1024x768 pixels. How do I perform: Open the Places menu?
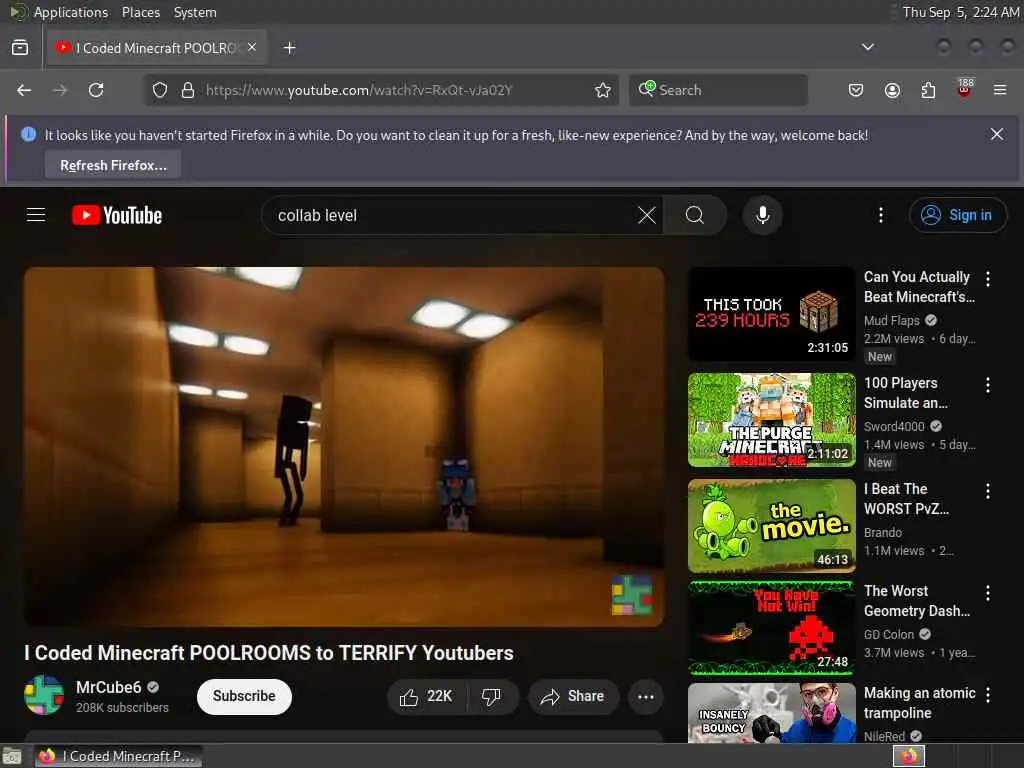click(x=141, y=12)
